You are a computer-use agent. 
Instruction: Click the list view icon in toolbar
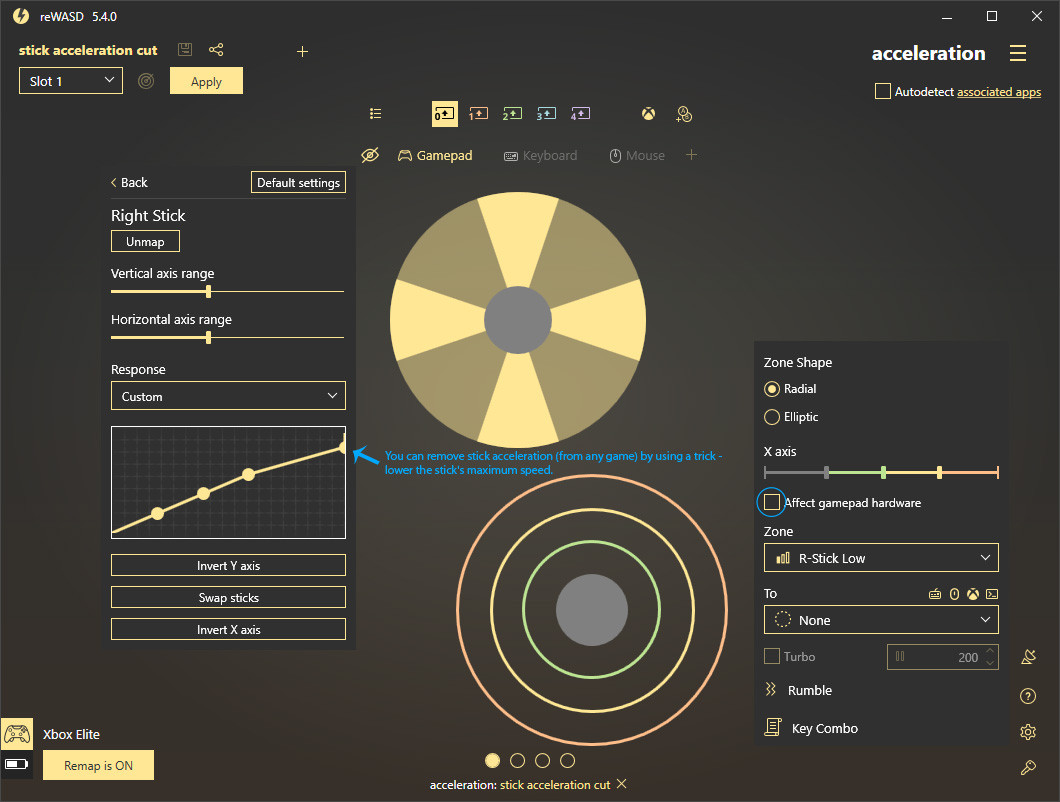click(376, 114)
